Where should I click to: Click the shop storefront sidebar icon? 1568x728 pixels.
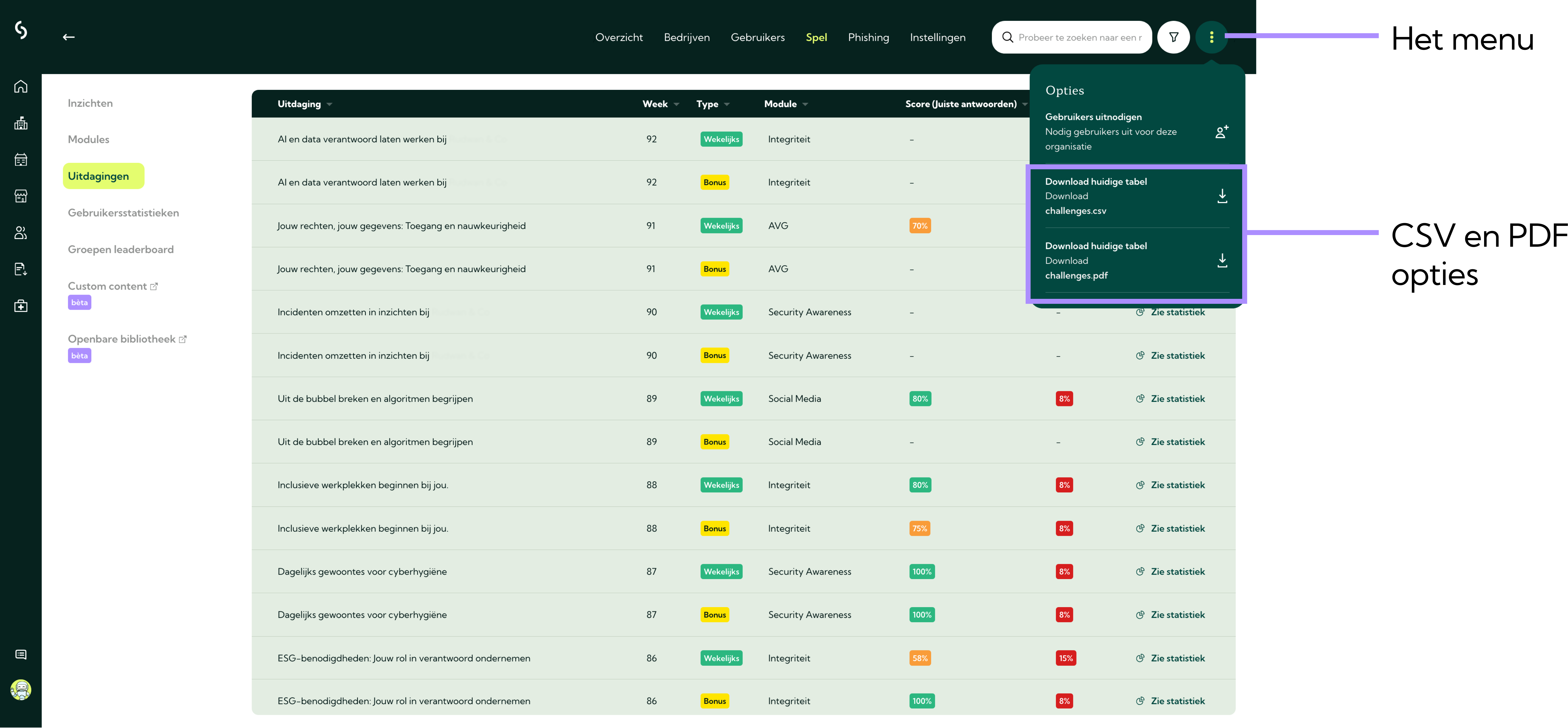pos(21,196)
